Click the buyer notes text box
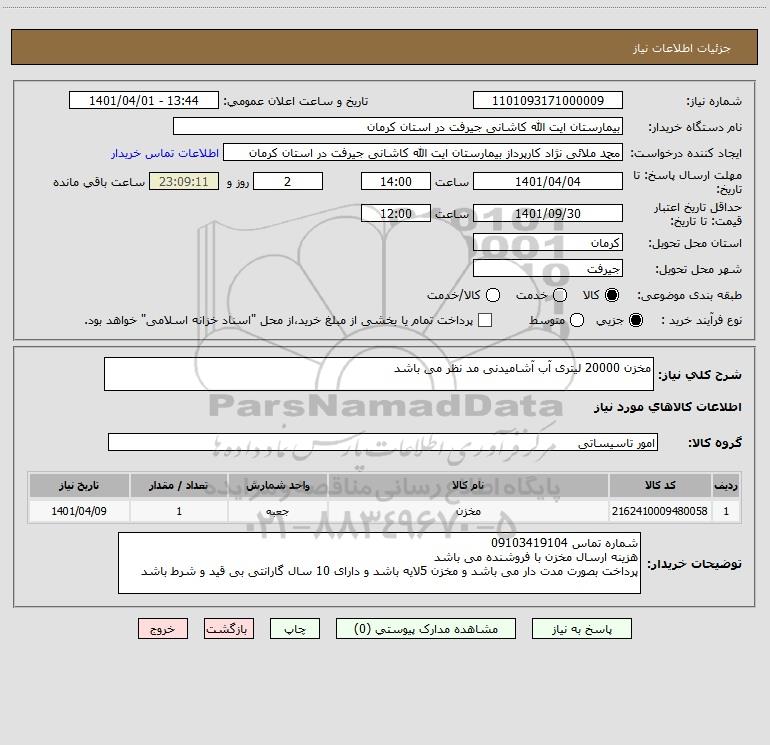Screen dimensions: 770x745 click(x=379, y=563)
